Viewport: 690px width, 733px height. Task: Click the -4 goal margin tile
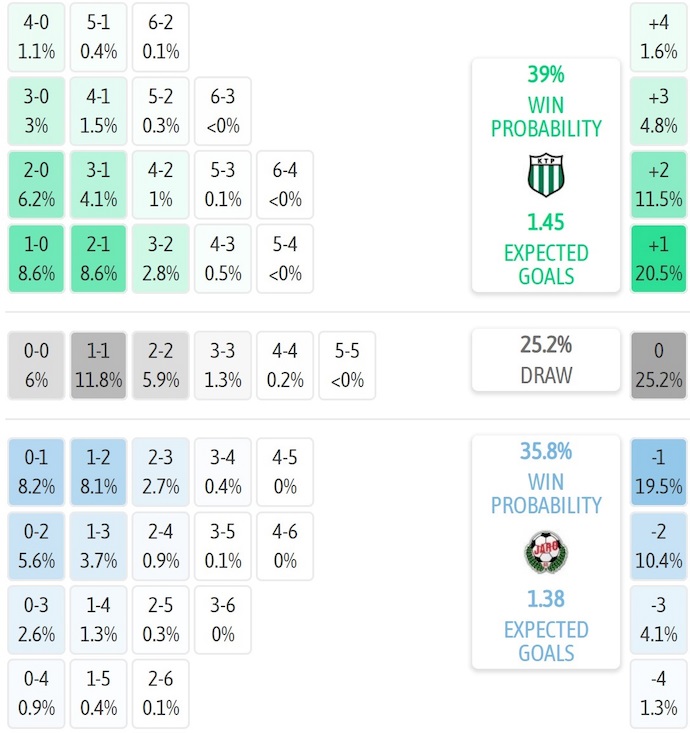pos(659,694)
